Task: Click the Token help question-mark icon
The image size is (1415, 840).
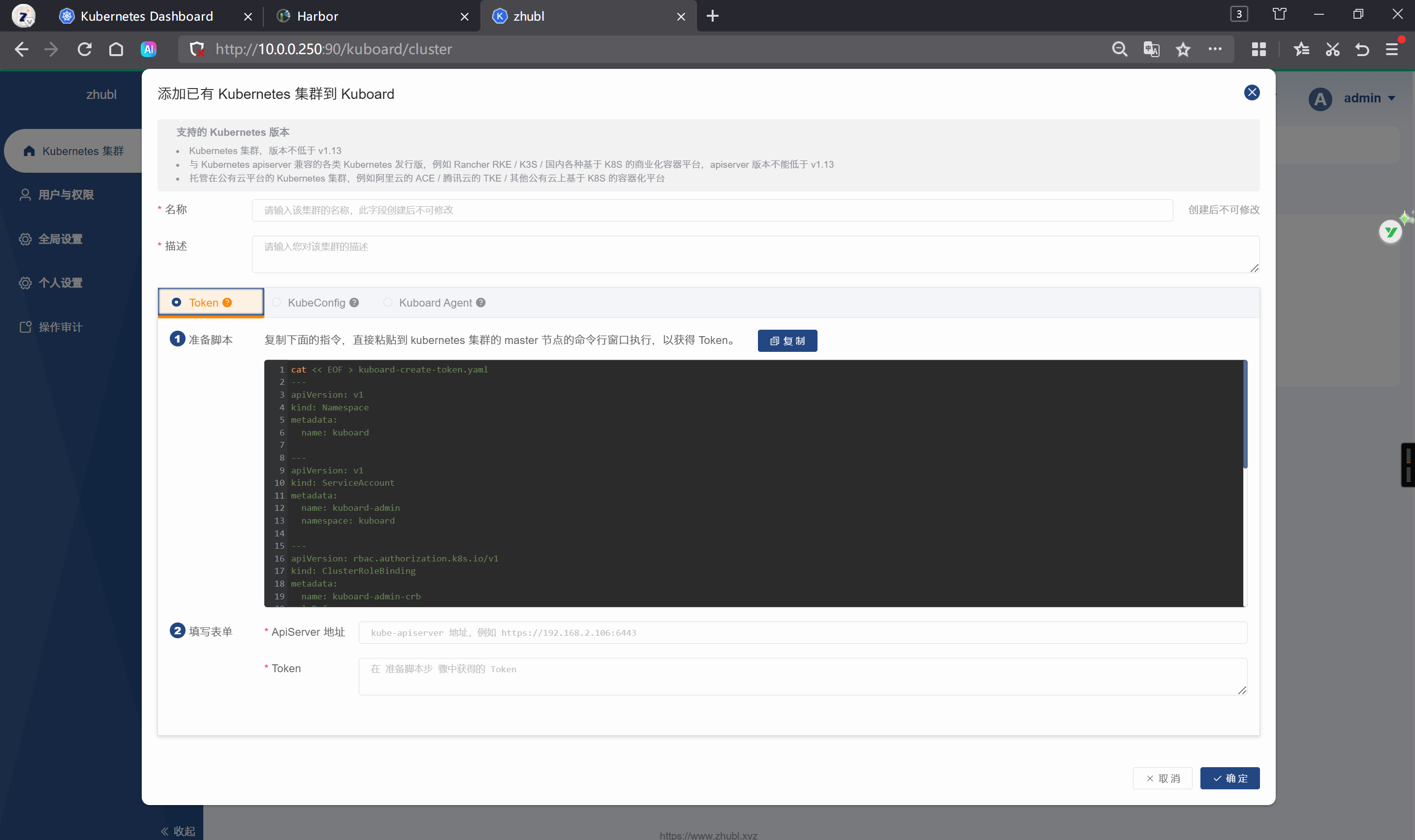Action: pos(227,303)
